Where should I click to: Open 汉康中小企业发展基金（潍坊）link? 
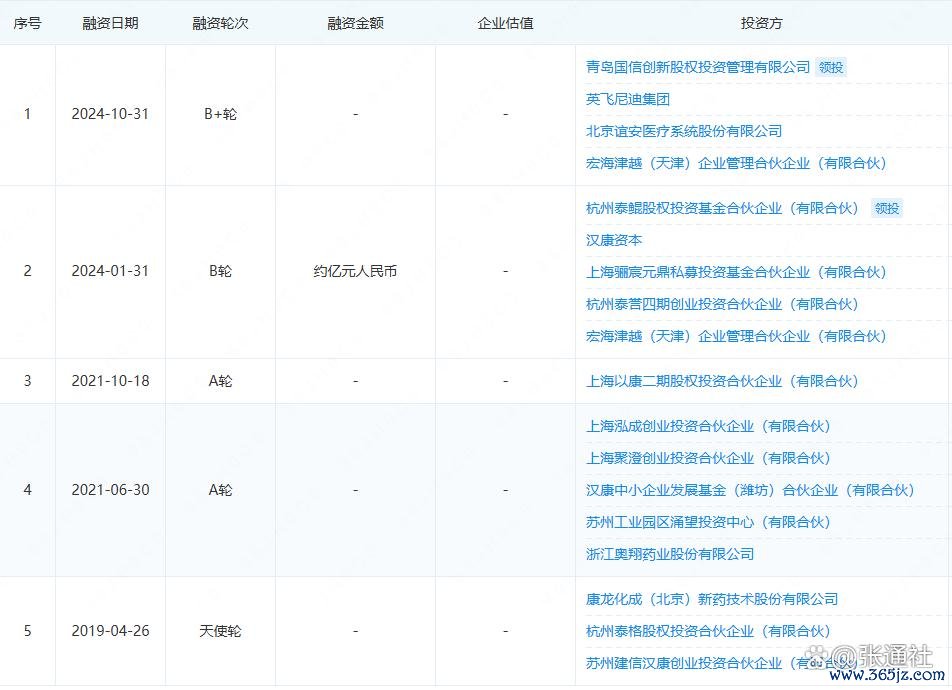pos(750,491)
